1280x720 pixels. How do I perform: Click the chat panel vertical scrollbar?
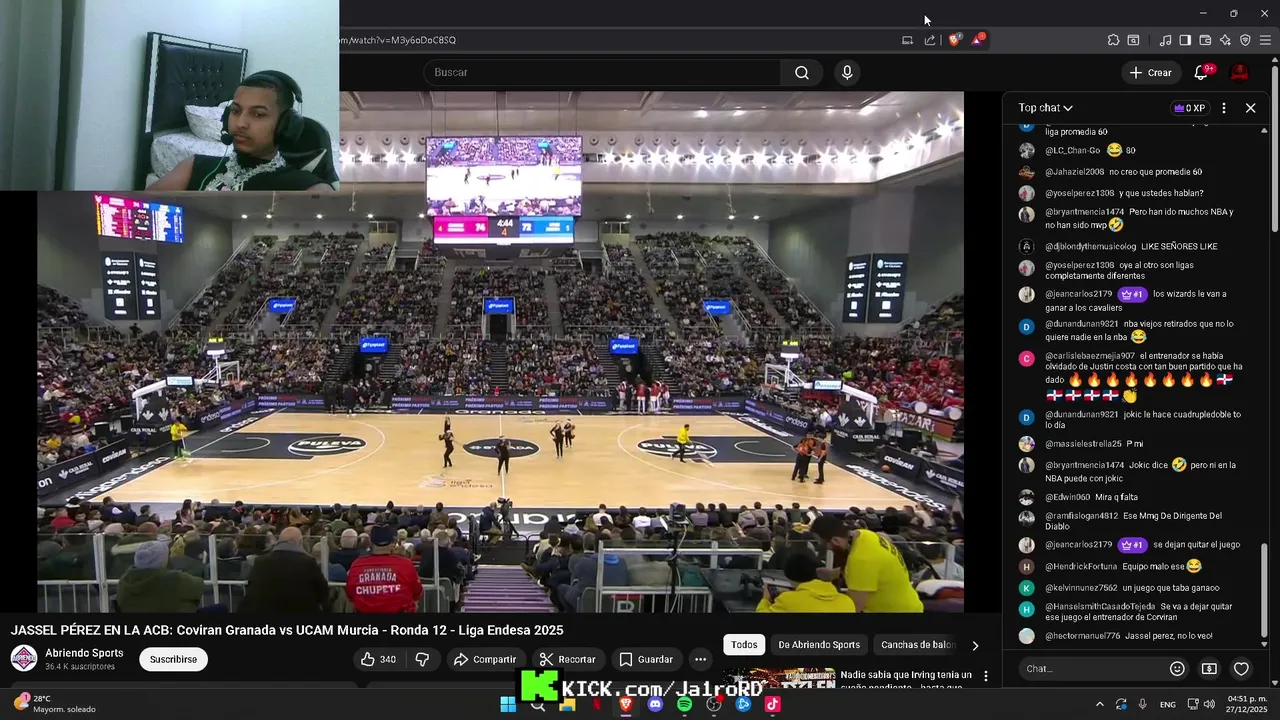tap(1265, 590)
